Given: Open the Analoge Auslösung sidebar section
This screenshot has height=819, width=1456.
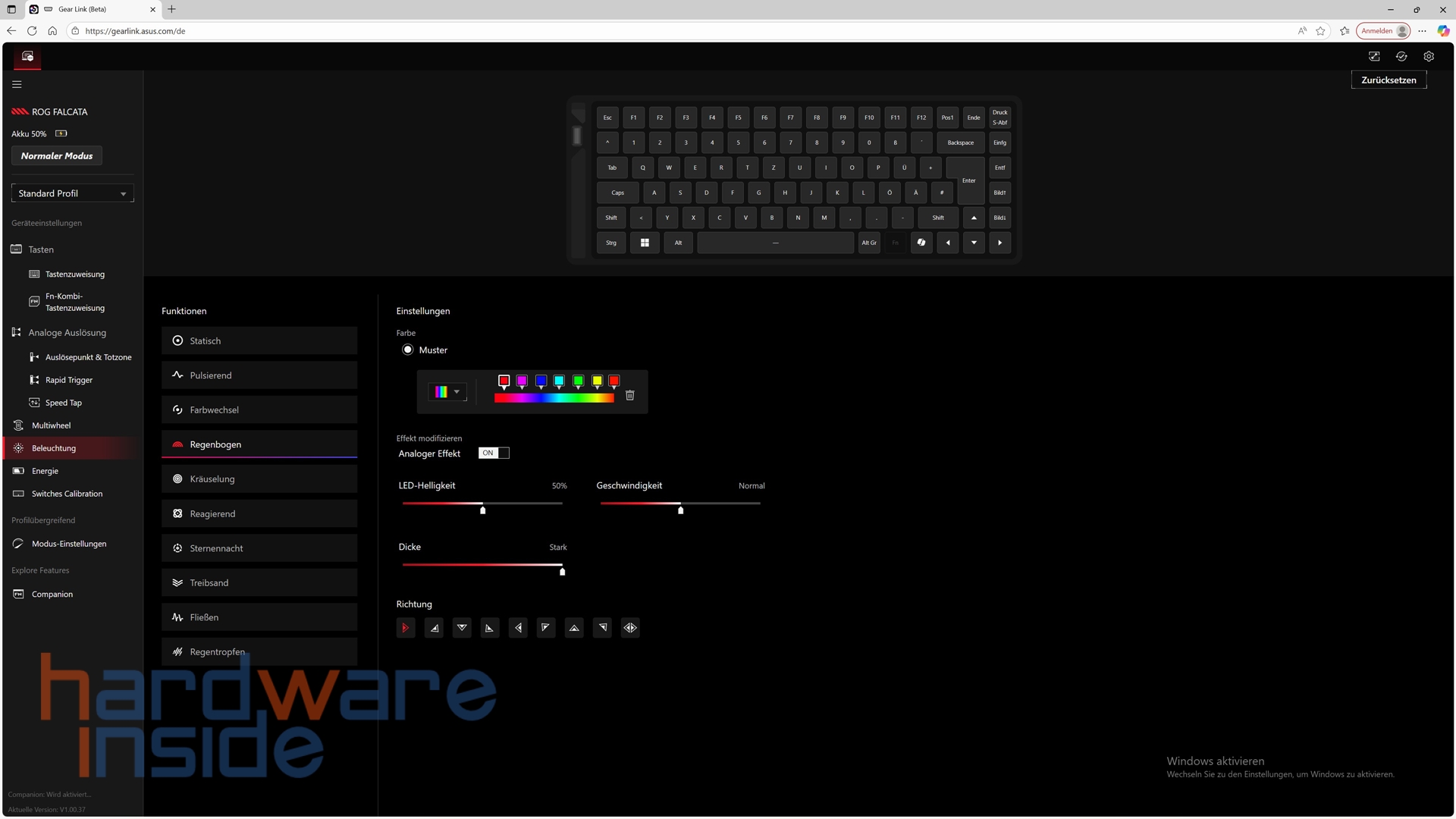Looking at the screenshot, I should [67, 332].
